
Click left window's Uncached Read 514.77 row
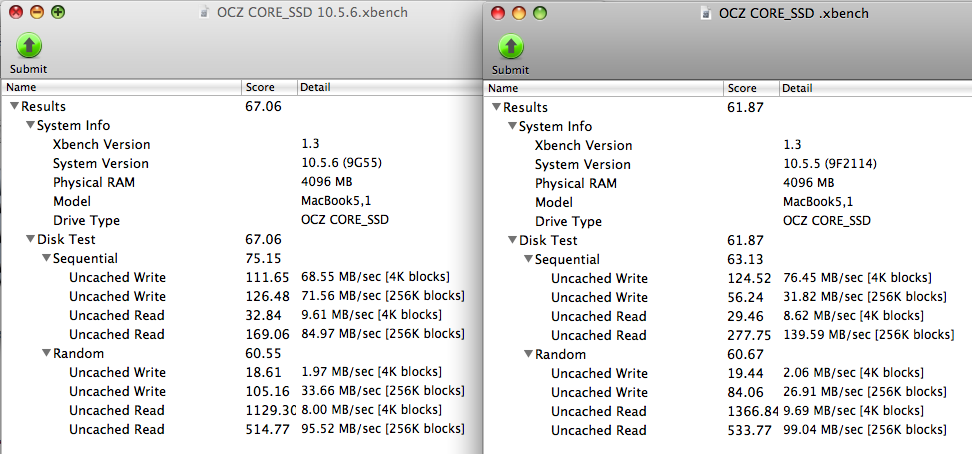coord(242,429)
